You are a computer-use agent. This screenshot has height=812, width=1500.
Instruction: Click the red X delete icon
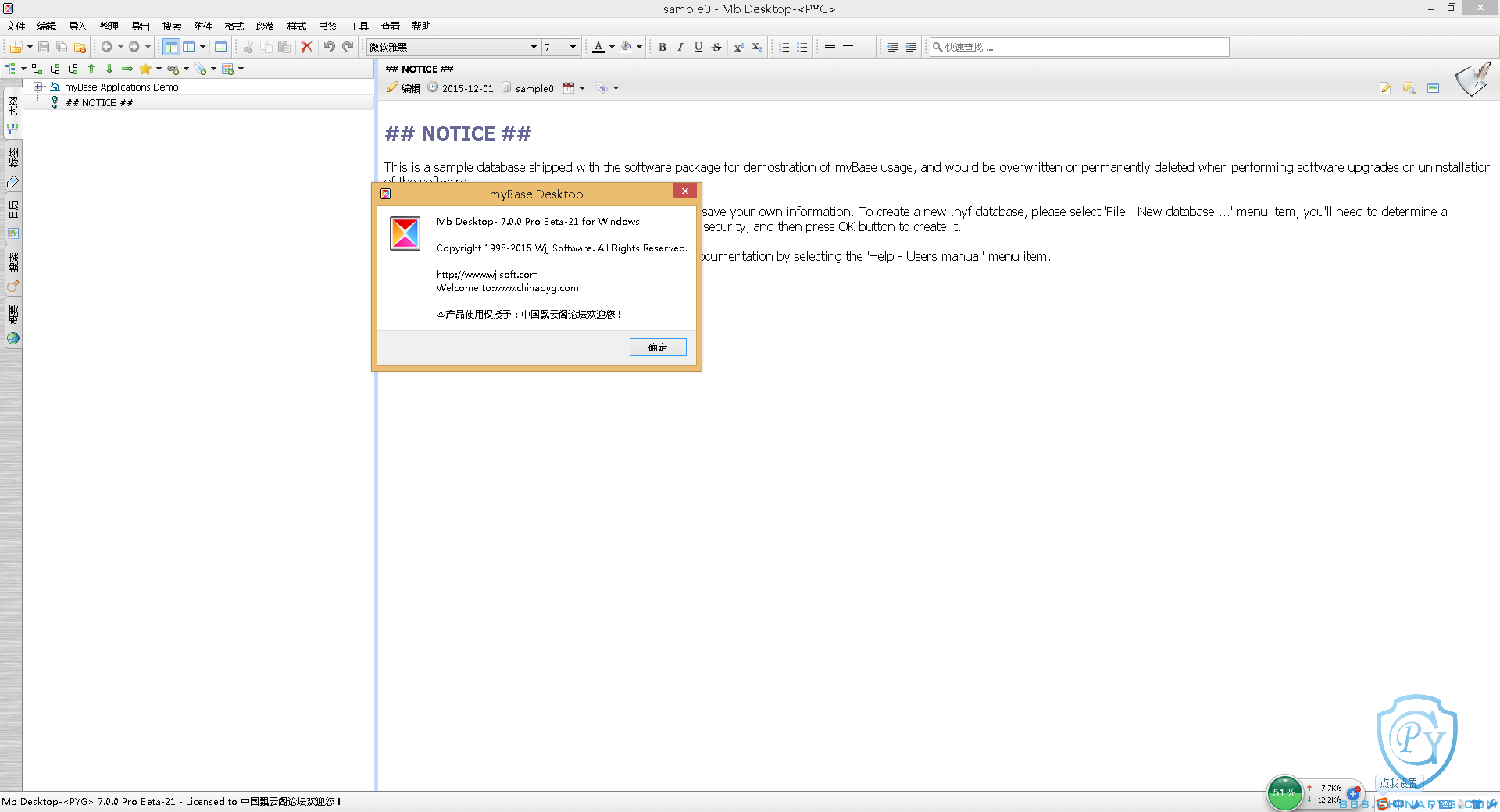click(307, 47)
